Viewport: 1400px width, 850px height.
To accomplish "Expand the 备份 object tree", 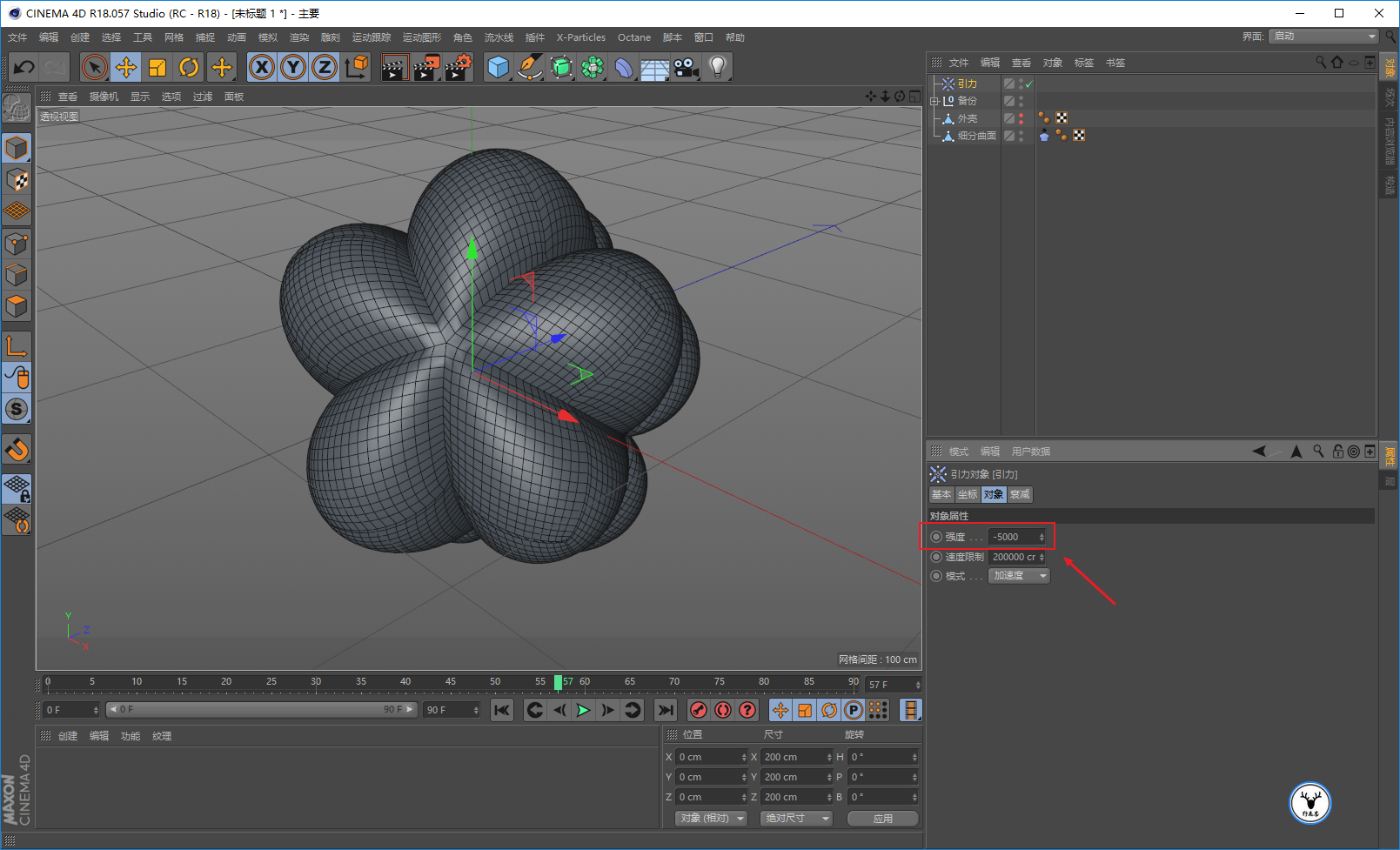I will point(934,101).
